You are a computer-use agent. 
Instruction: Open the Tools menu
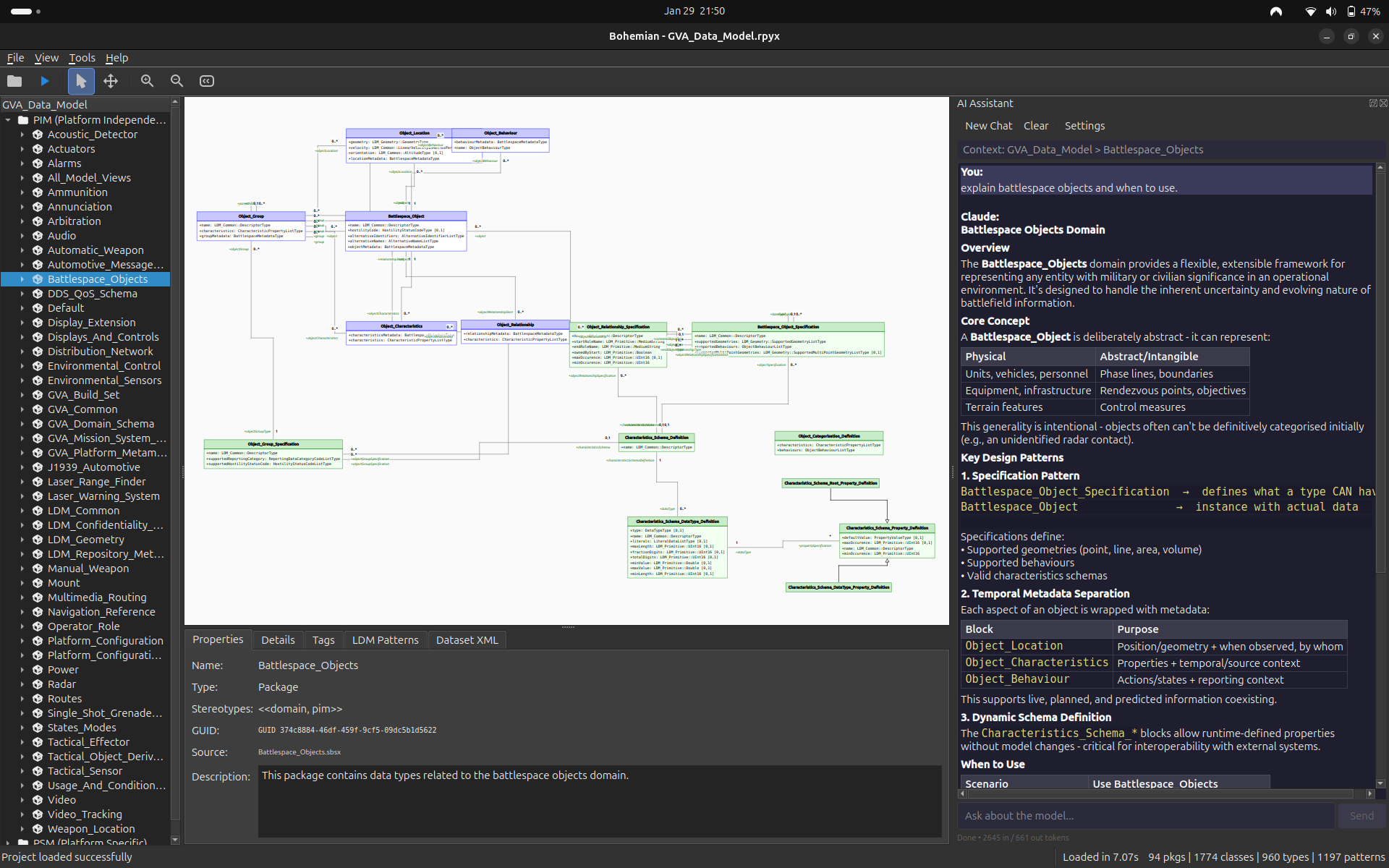(x=82, y=58)
